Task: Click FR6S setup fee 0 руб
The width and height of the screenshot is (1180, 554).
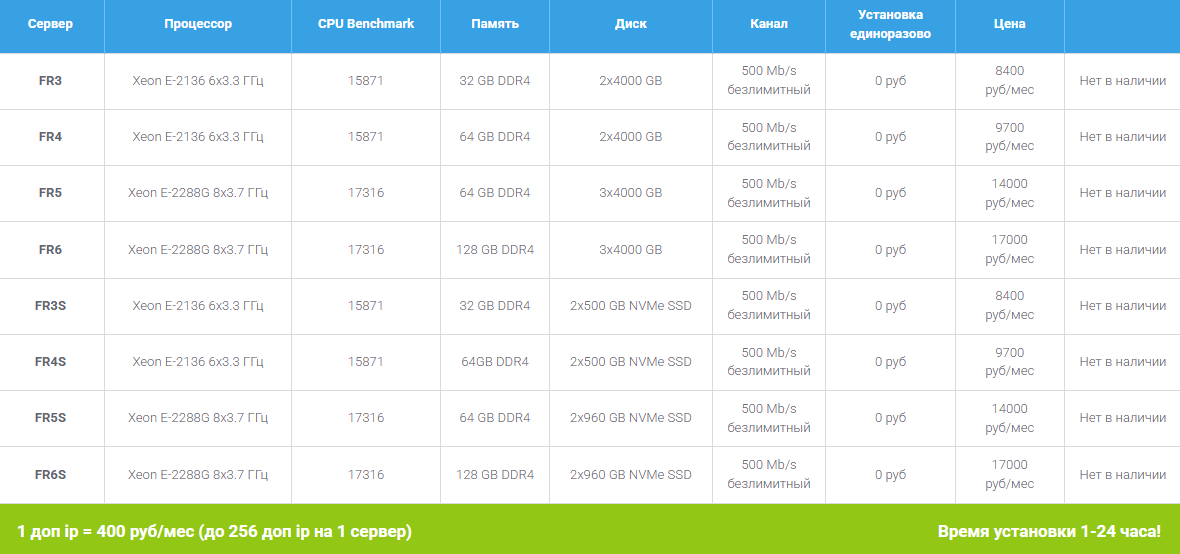Action: [890, 475]
